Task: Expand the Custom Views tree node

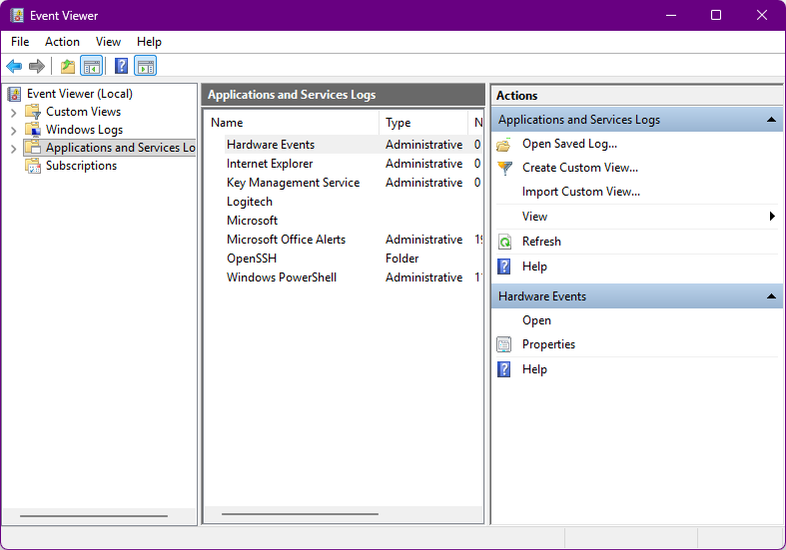Action: point(13,112)
